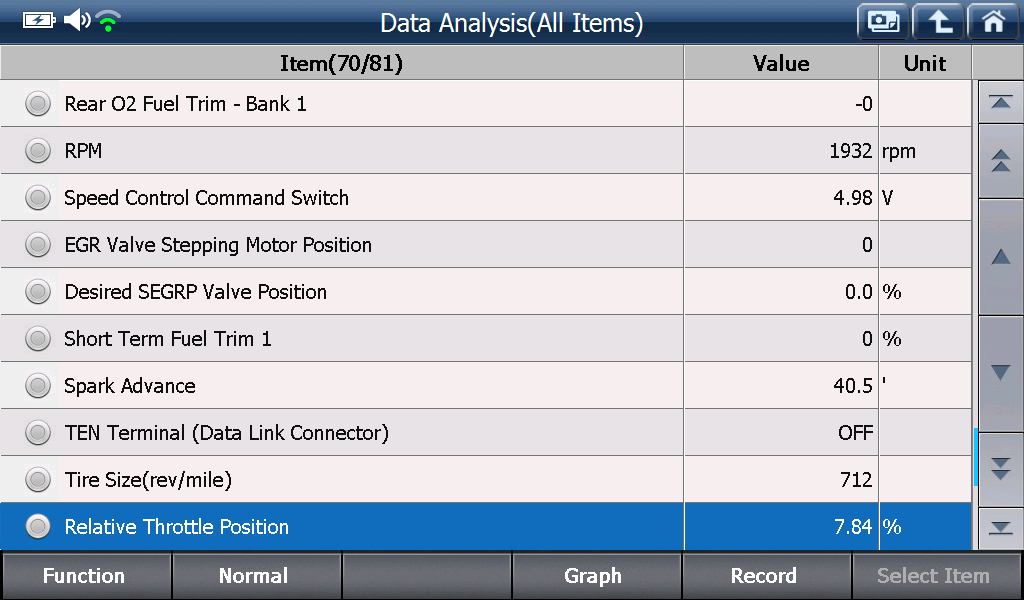Jump to bottom of list arrow
Viewport: 1024px width, 600px height.
(x=1000, y=528)
